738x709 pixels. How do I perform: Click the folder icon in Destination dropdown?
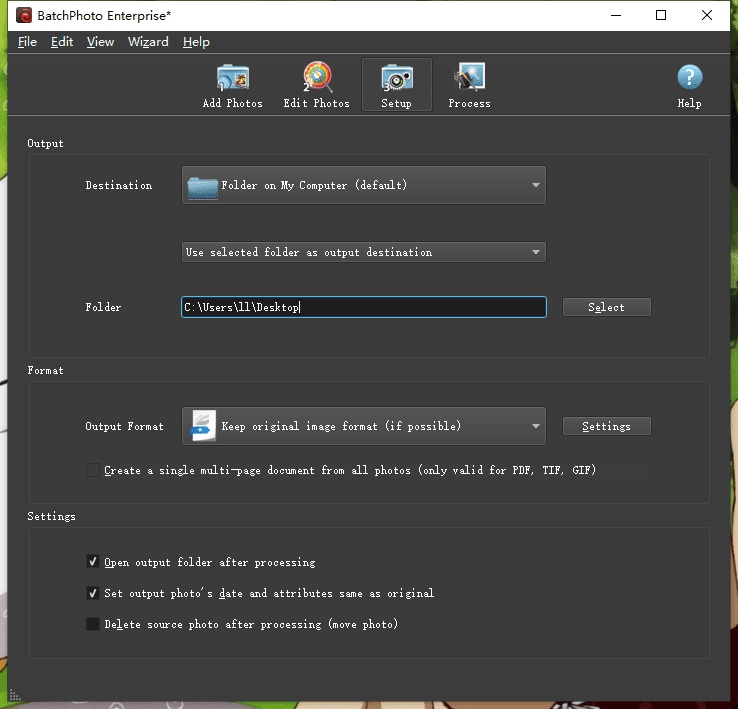[202, 188]
